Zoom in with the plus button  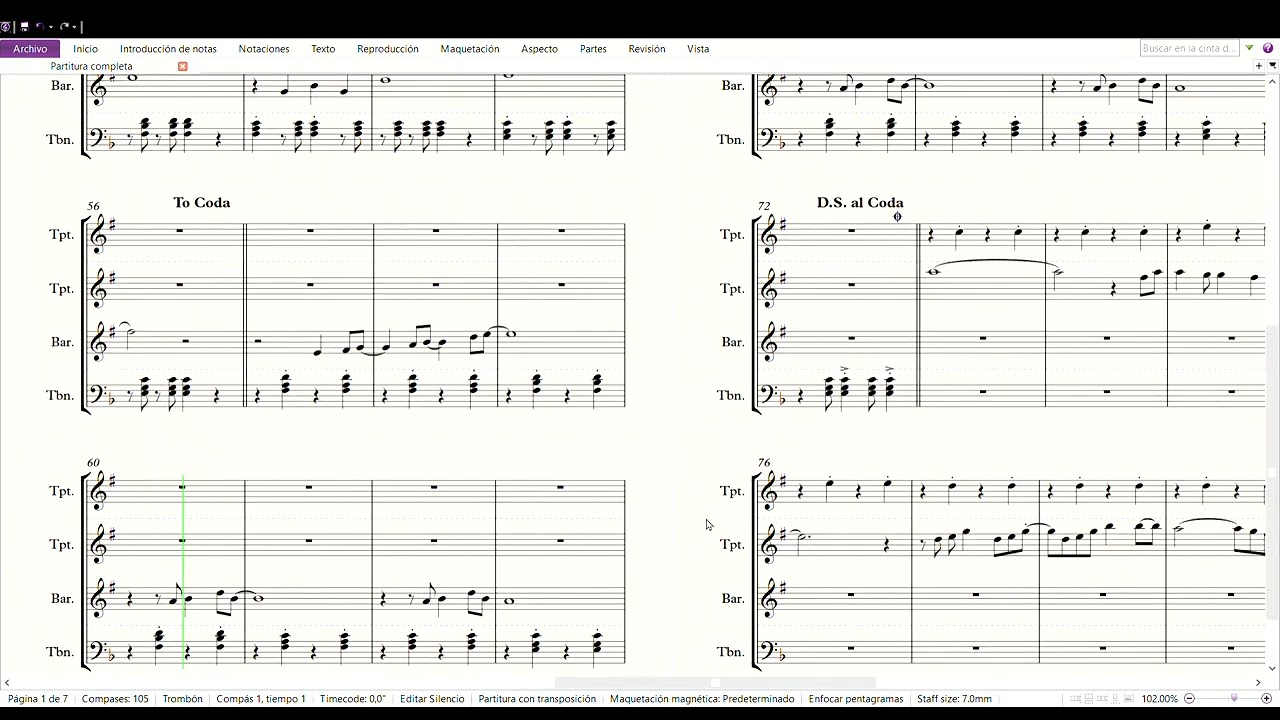click(x=1266, y=698)
